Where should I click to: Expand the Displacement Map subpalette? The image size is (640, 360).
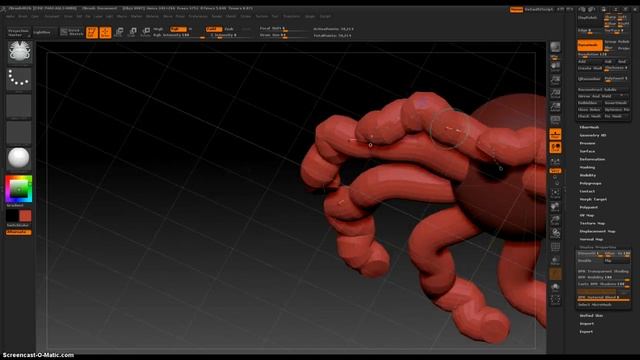pos(597,231)
